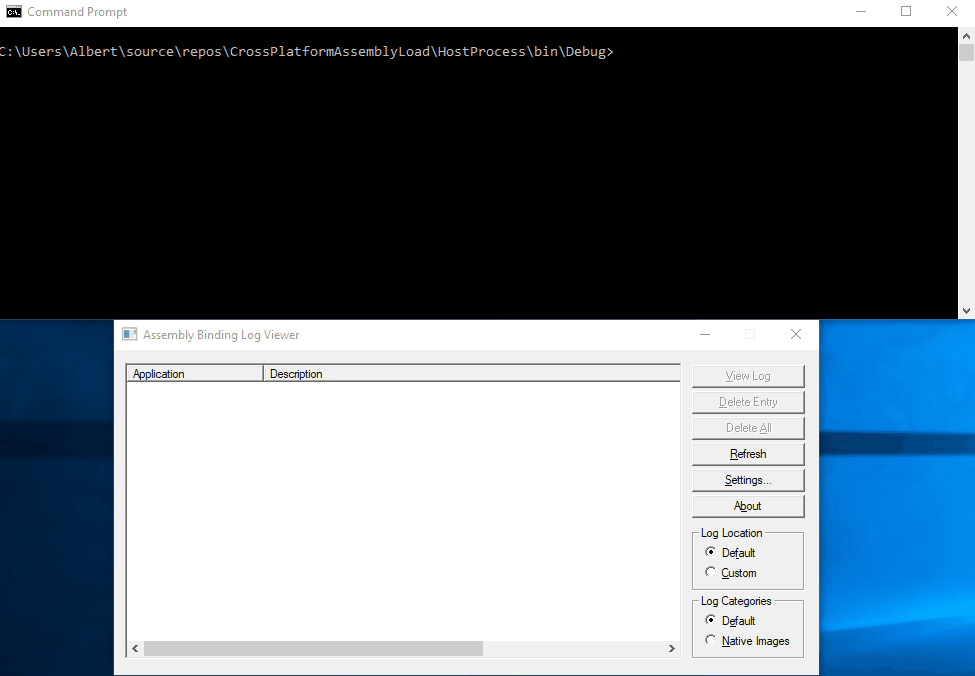Select Native Images log category

pos(711,641)
